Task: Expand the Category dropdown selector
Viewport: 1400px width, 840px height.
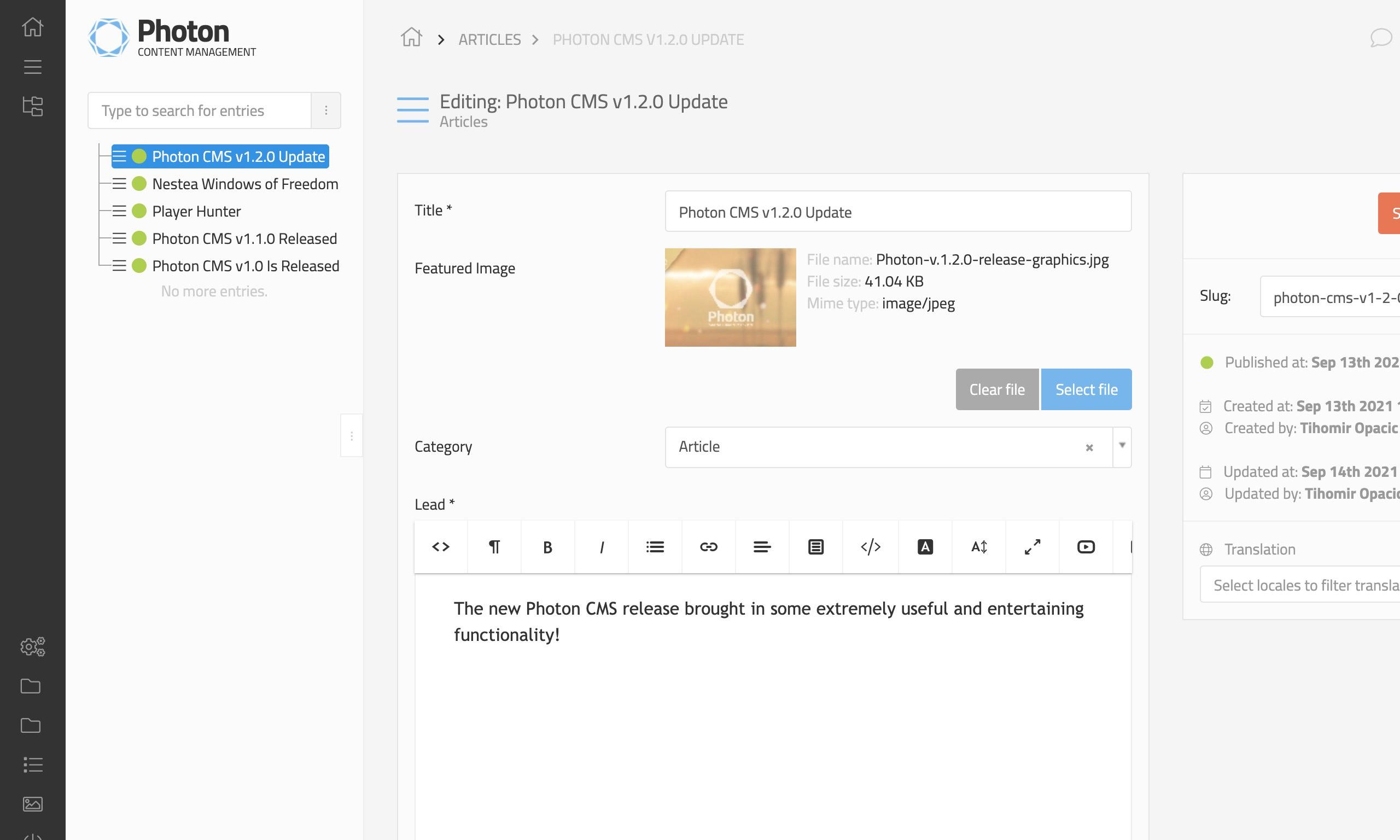Action: pos(1121,446)
